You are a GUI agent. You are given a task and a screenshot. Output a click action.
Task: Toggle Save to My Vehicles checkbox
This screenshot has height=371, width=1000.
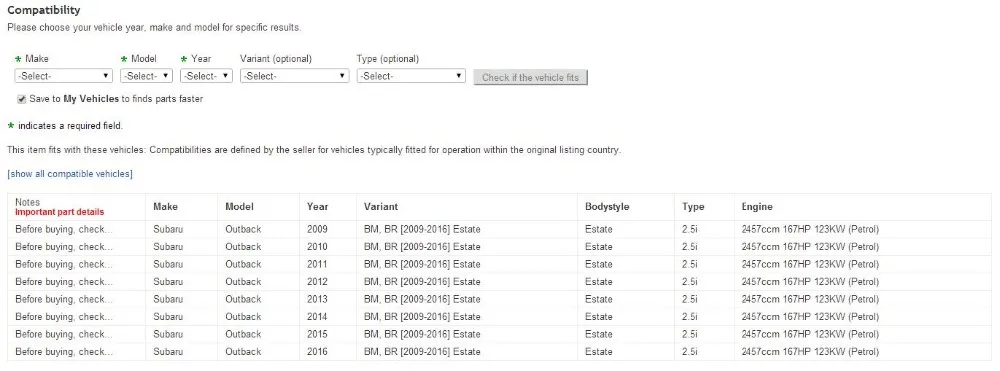point(22,99)
